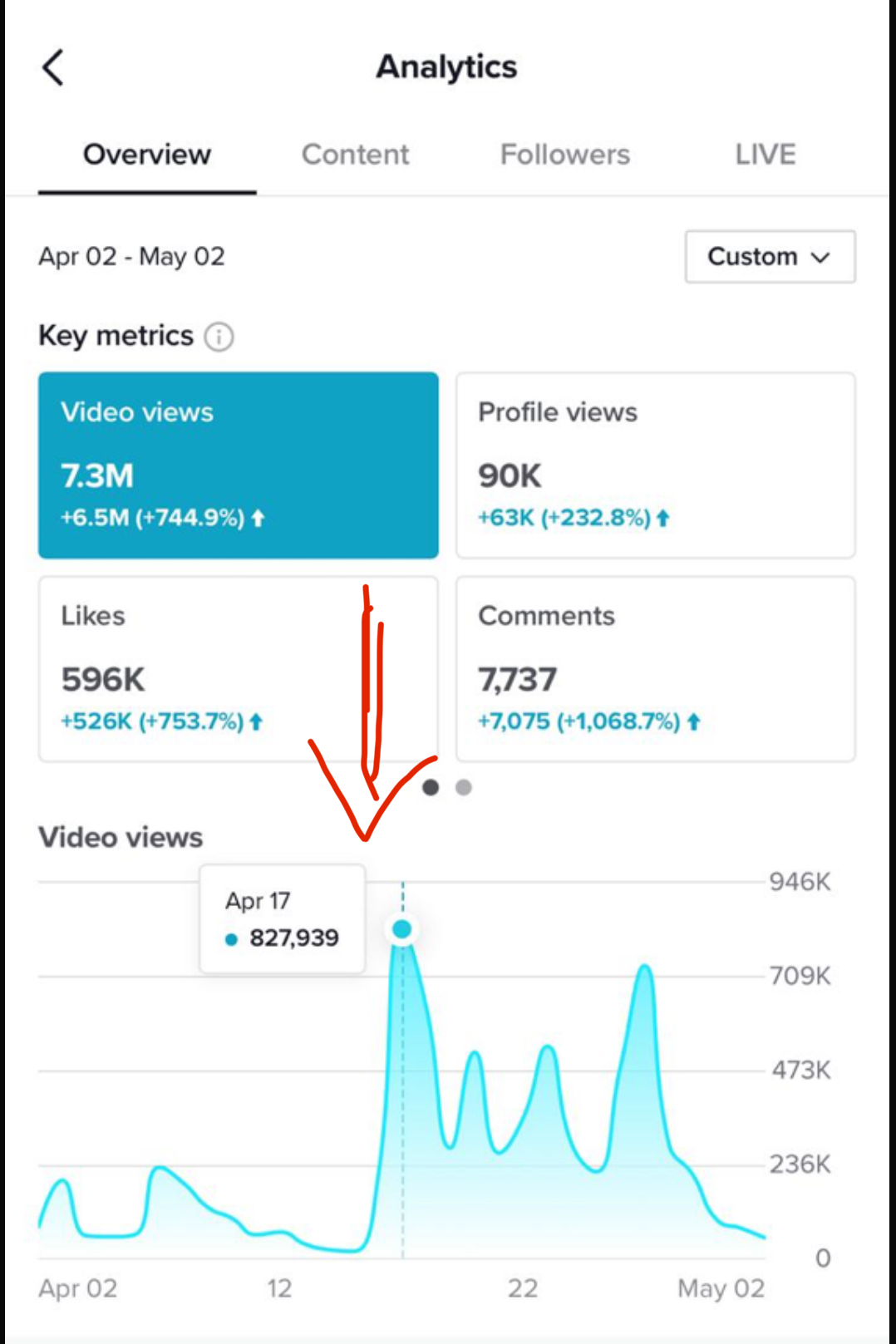Open the LIVE tab
The height and width of the screenshot is (1344, 896).
pos(766,155)
